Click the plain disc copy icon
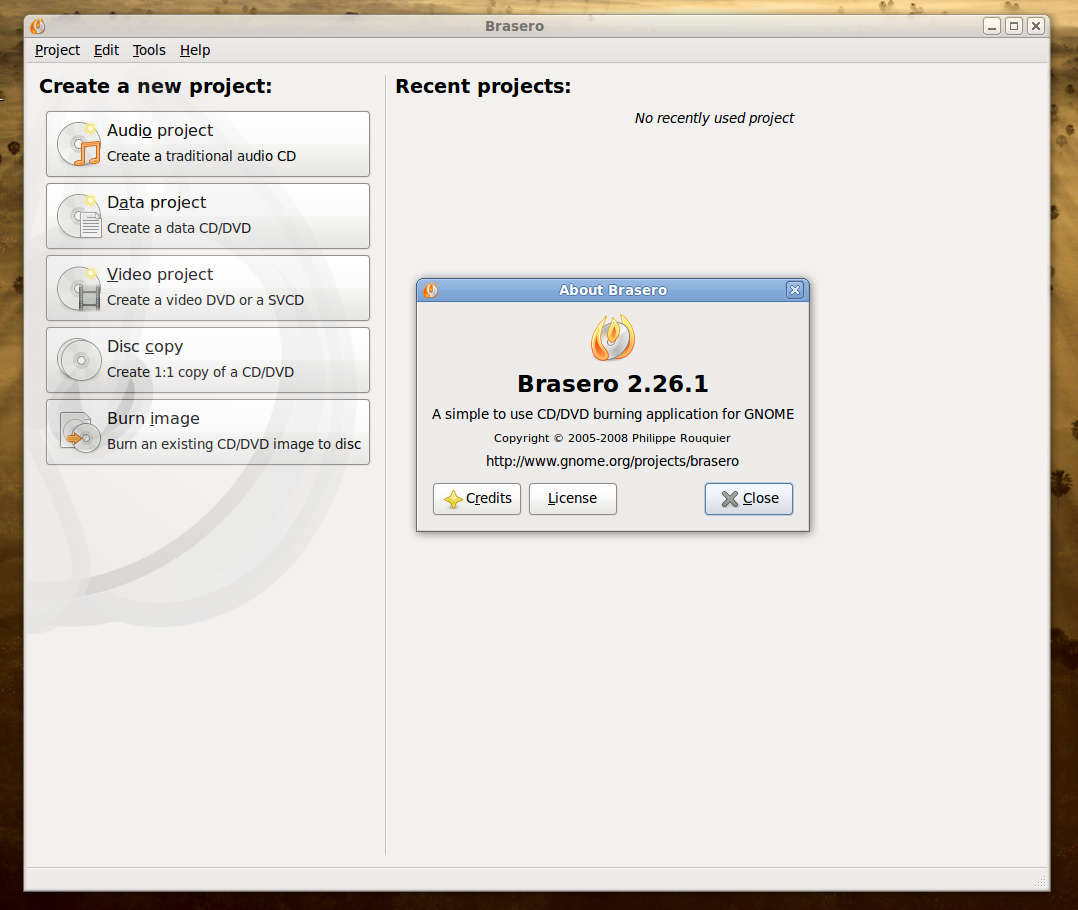Image resolution: width=1078 pixels, height=910 pixels. [80, 360]
